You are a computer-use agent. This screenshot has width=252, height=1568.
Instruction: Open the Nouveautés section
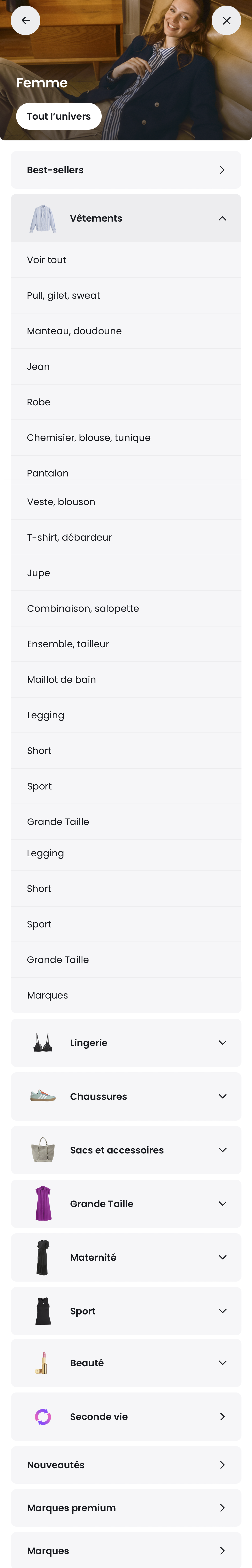tap(126, 1465)
